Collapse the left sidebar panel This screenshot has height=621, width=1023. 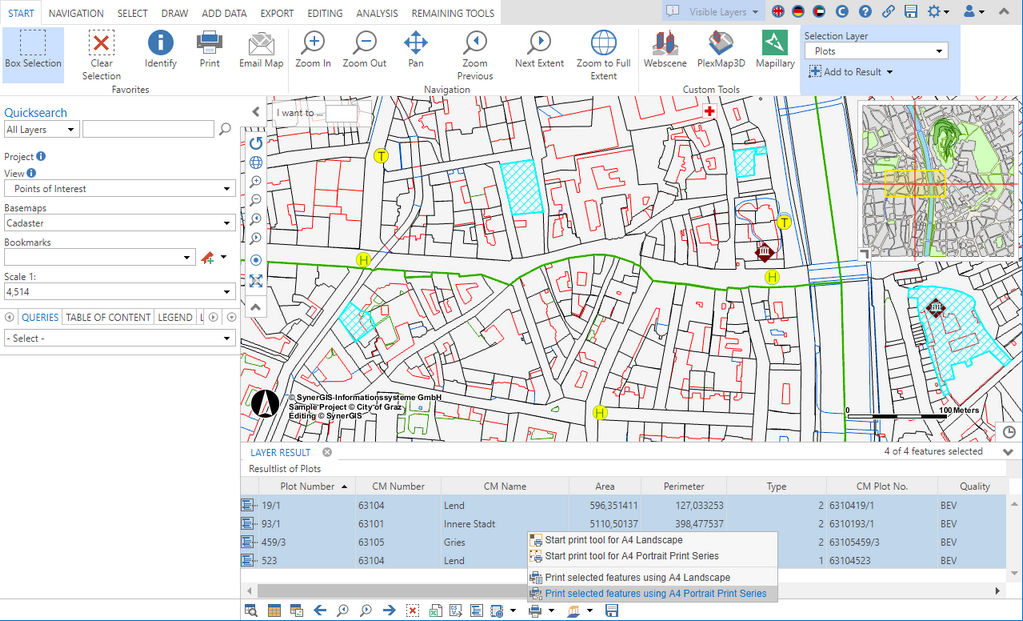[255, 112]
